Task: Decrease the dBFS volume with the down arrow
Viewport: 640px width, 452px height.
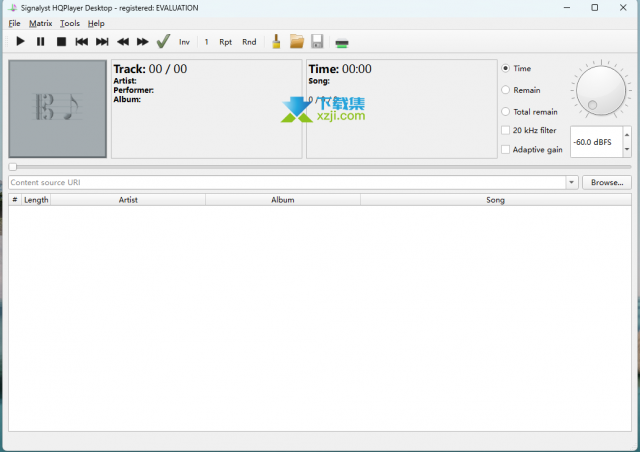Action: pos(627,149)
